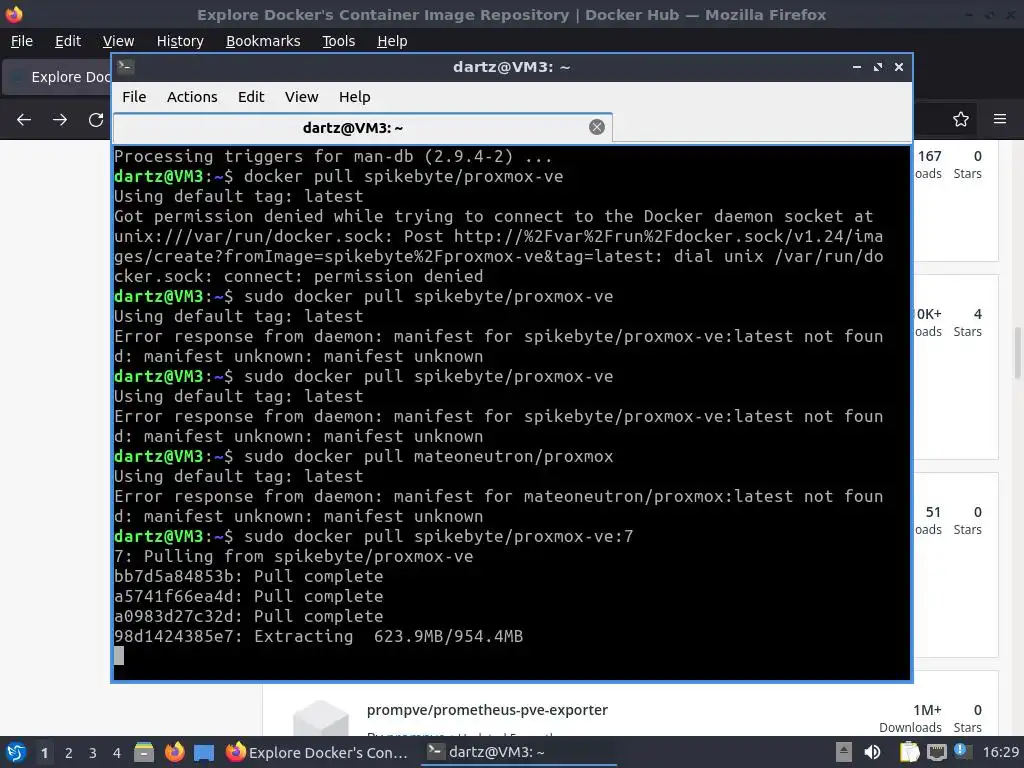The height and width of the screenshot is (768, 1024).
Task: Open the Firefox hamburger application menu
Action: click(1000, 119)
